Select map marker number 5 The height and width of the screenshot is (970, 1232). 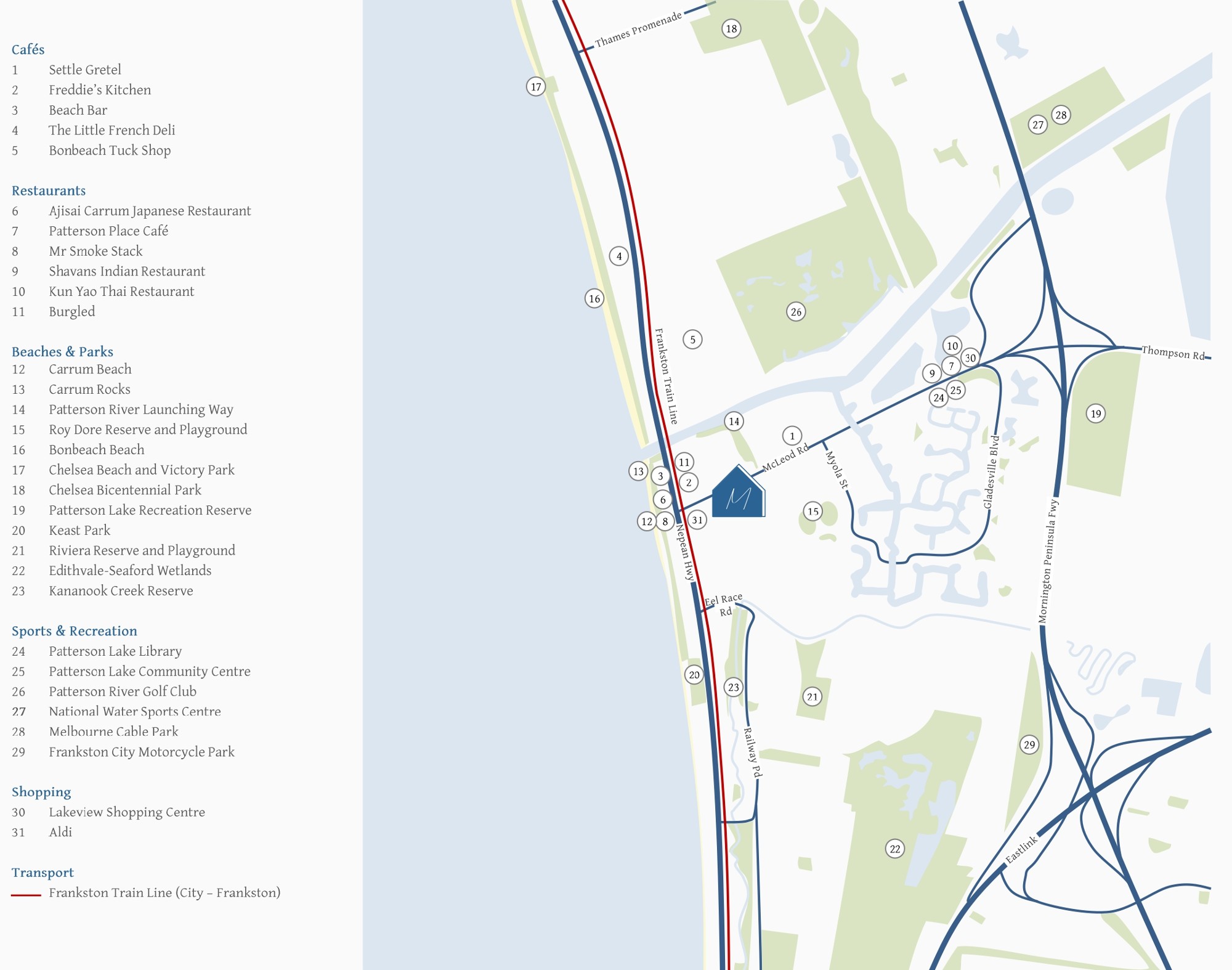pos(692,340)
